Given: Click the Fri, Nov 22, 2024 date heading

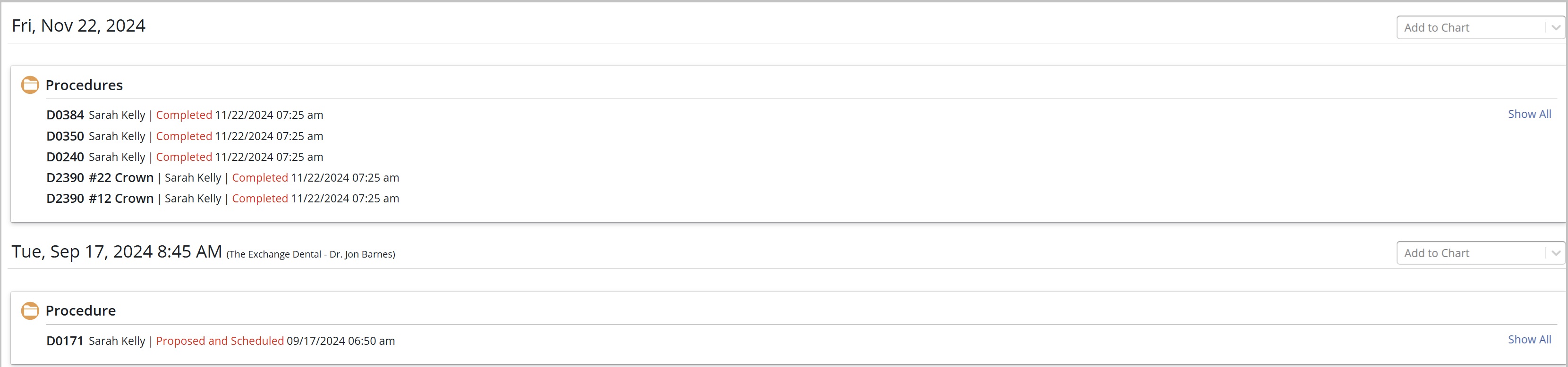Looking at the screenshot, I should 78,25.
